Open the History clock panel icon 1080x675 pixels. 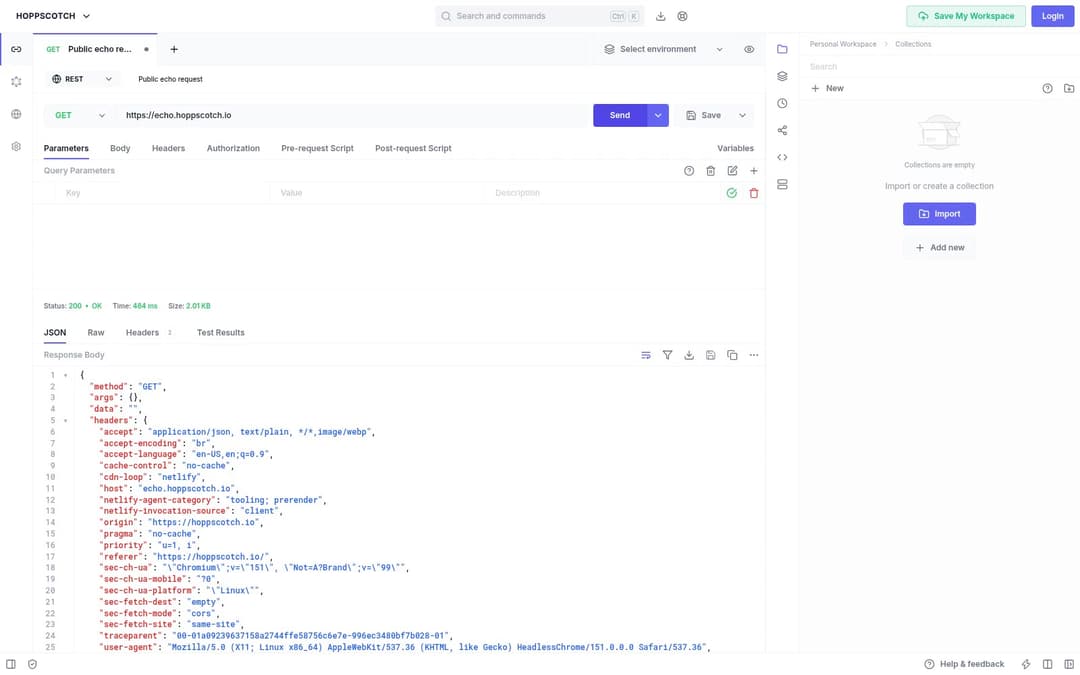[x=782, y=103]
